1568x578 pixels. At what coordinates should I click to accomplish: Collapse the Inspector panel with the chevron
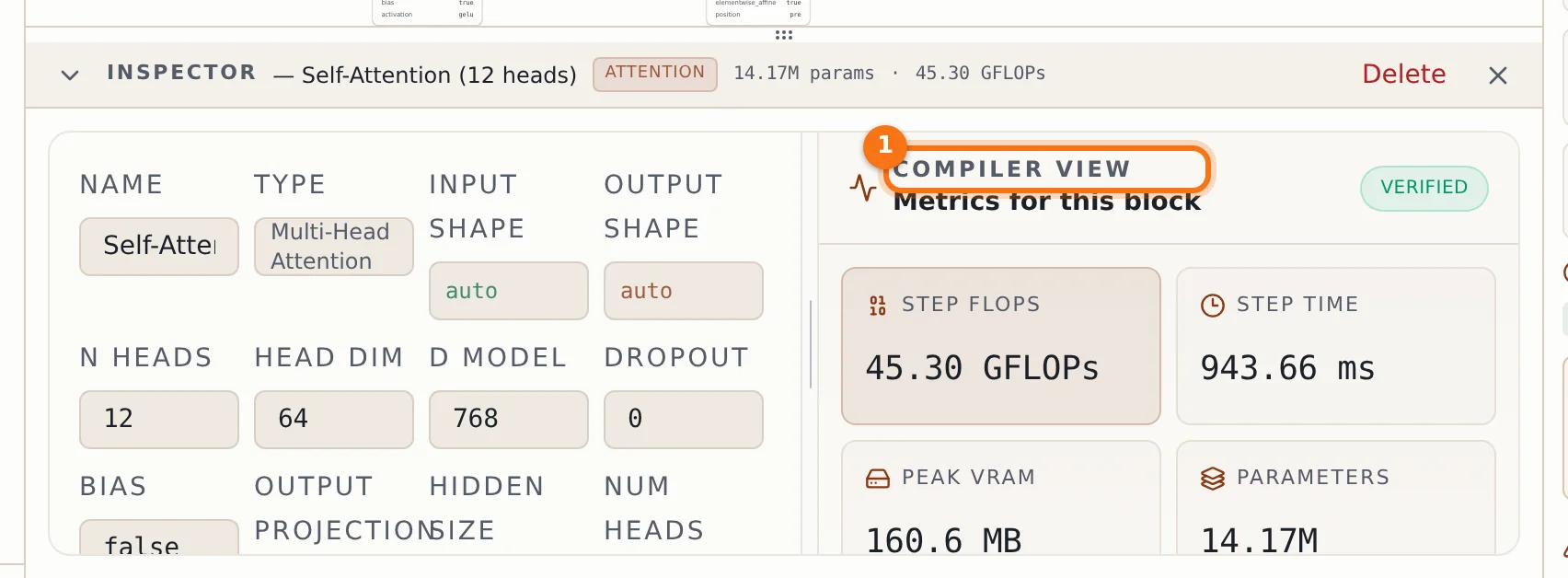click(x=70, y=75)
